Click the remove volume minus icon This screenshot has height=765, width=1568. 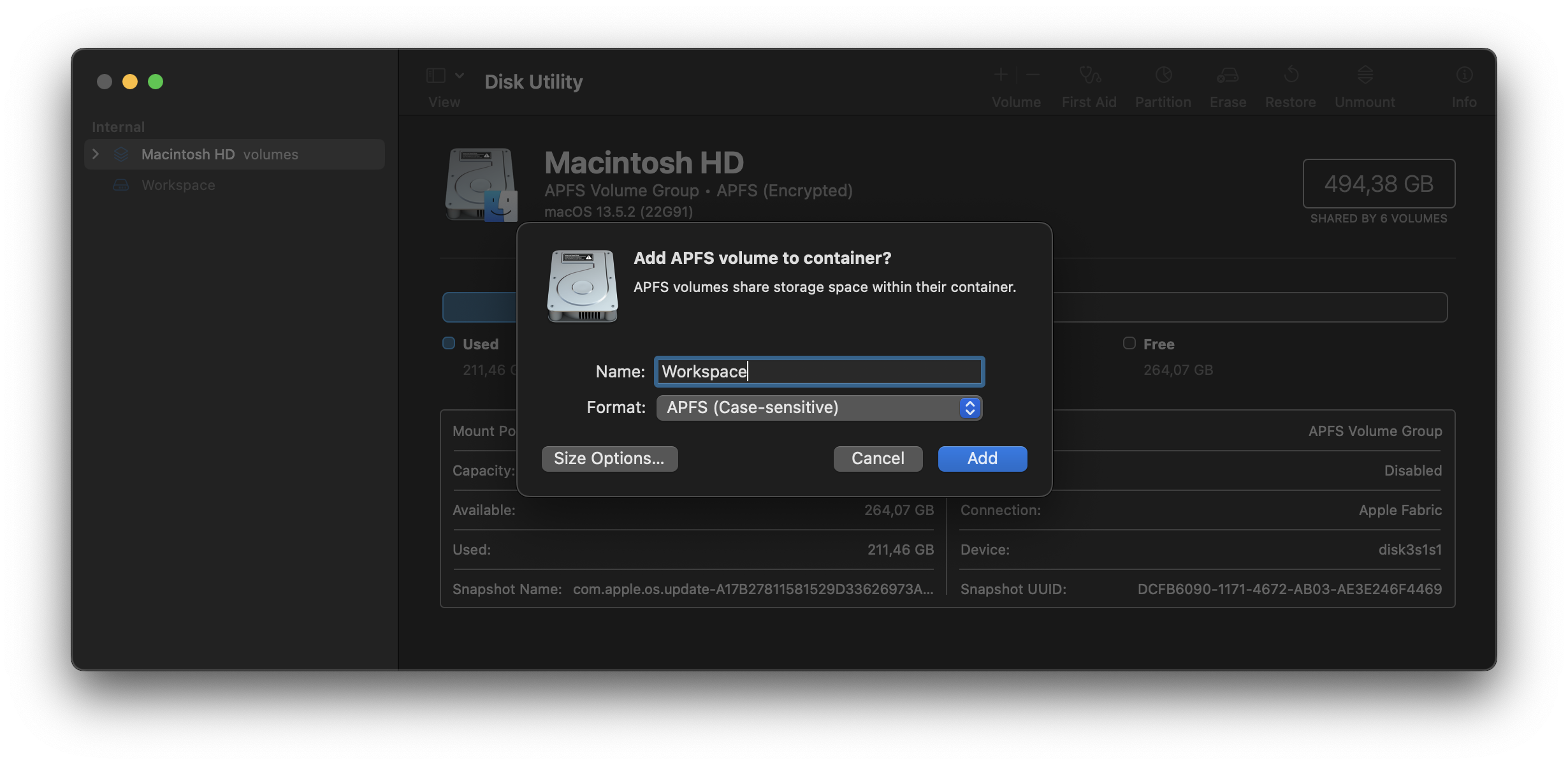click(1033, 75)
